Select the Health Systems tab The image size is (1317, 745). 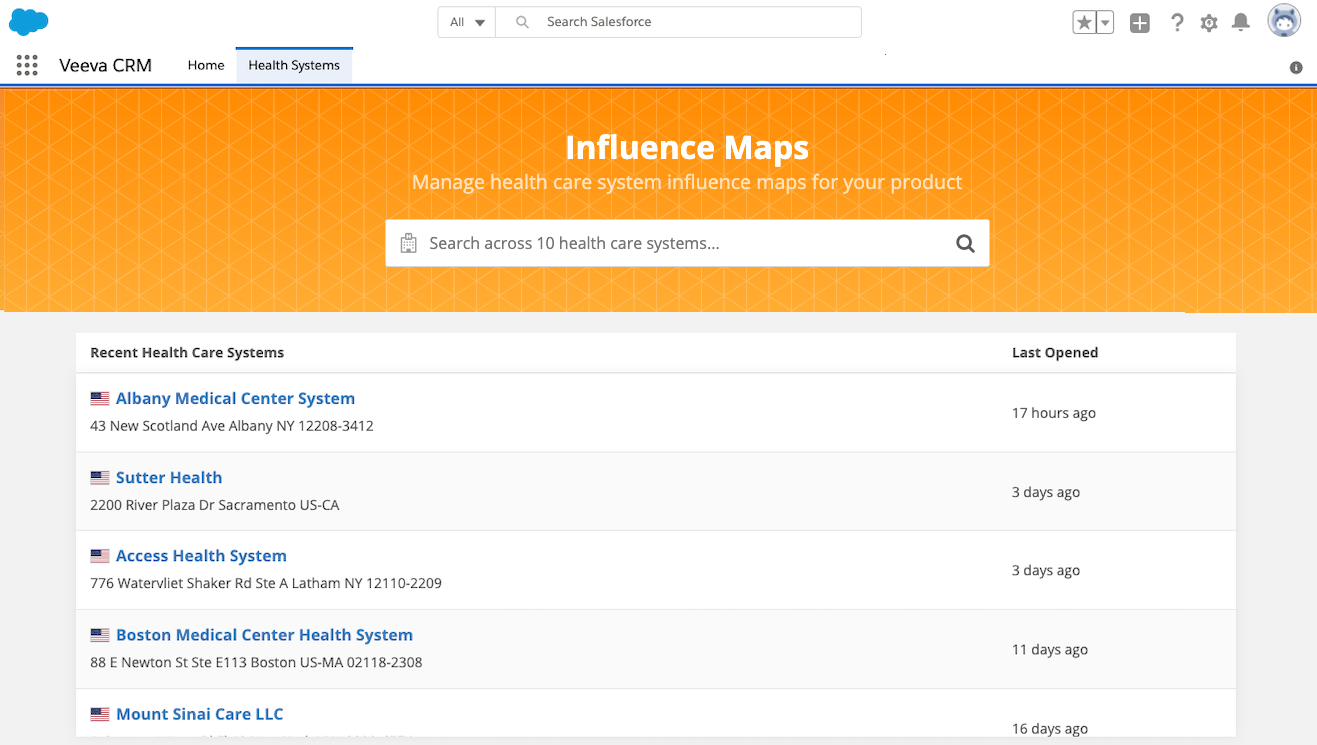tap(294, 65)
